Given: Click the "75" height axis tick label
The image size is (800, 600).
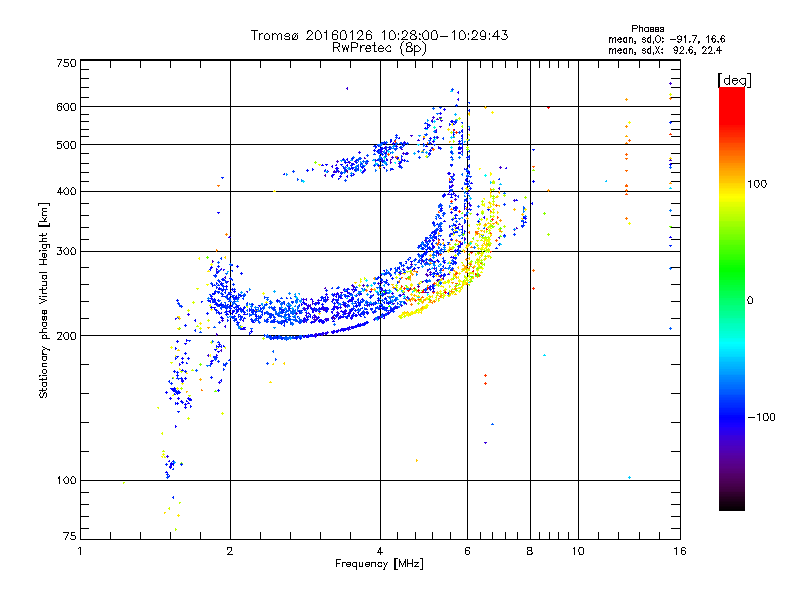Looking at the screenshot, I should 70,536.
